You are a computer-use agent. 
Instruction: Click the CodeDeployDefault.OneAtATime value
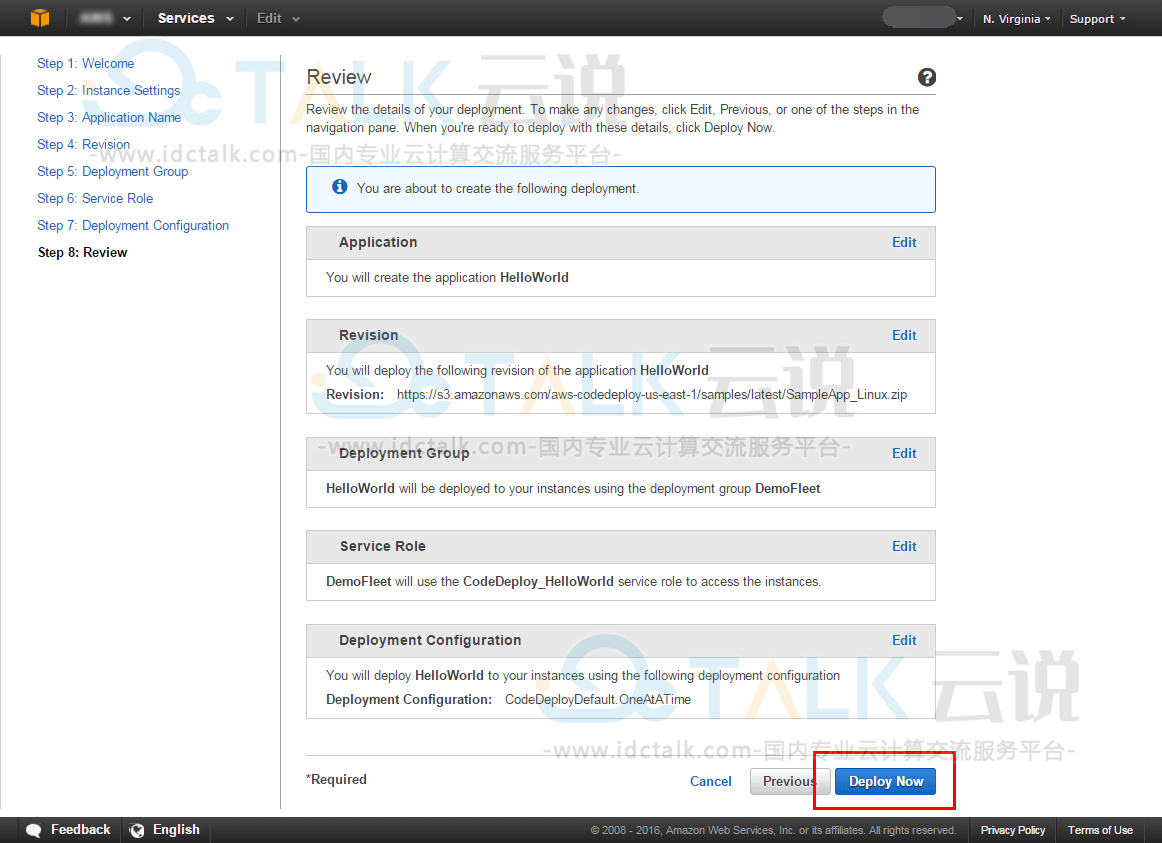coord(598,700)
